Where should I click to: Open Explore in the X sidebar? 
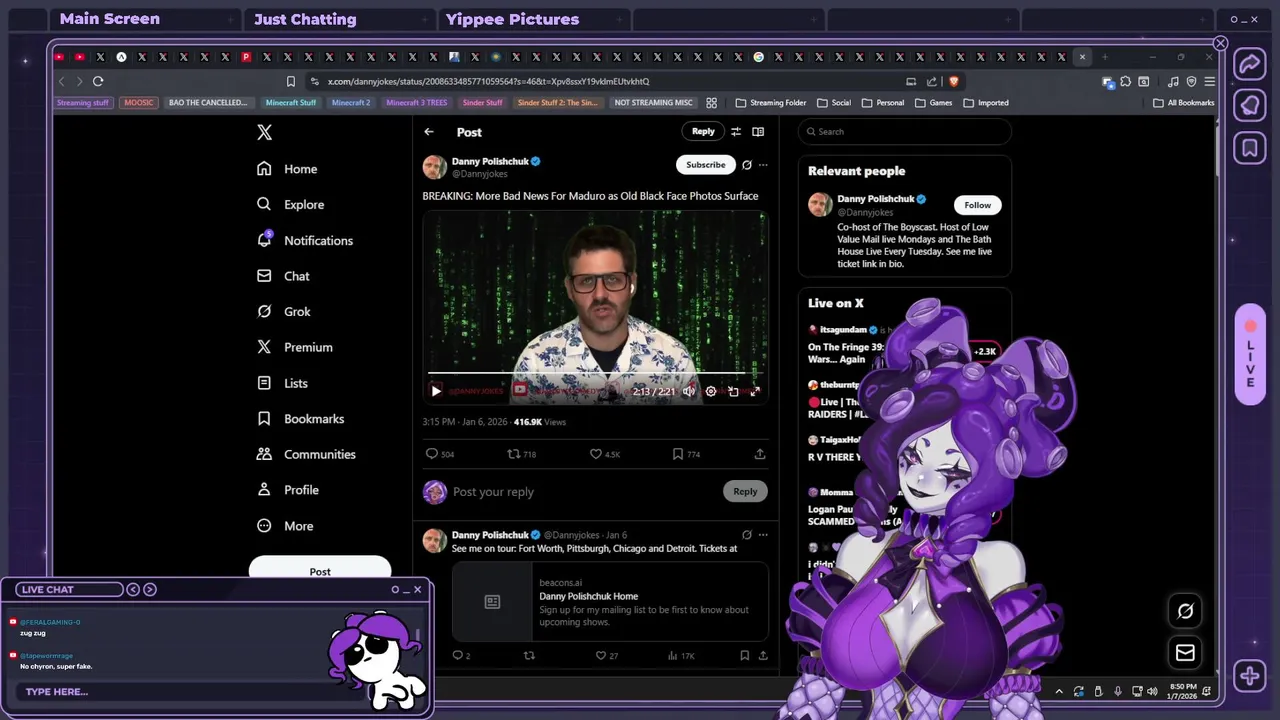pyautogui.click(x=290, y=204)
